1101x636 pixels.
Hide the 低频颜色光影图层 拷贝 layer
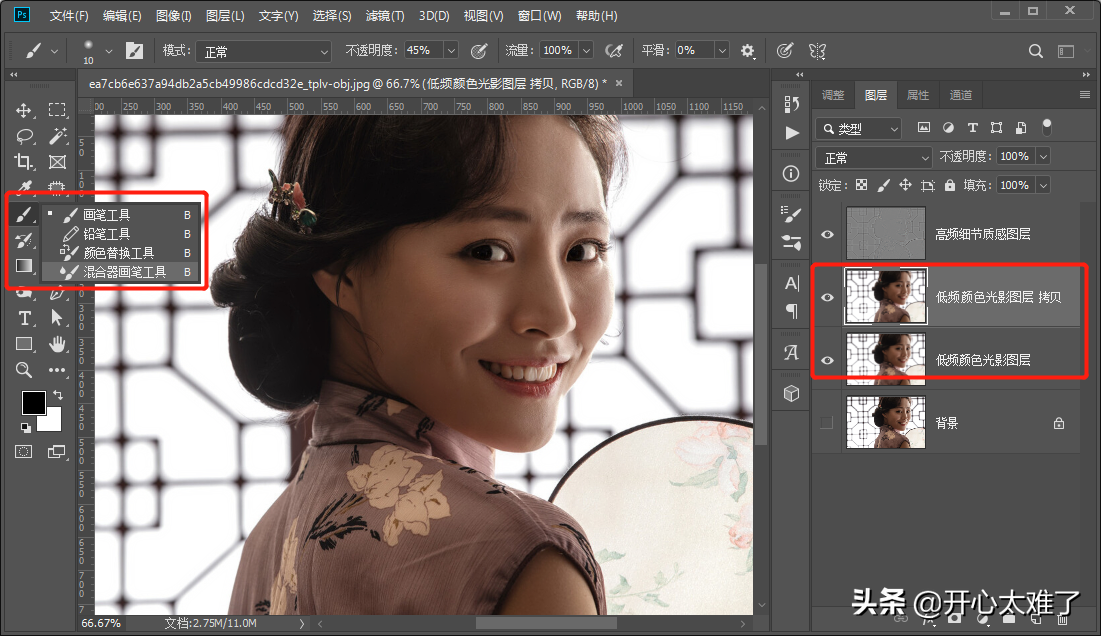coord(827,297)
